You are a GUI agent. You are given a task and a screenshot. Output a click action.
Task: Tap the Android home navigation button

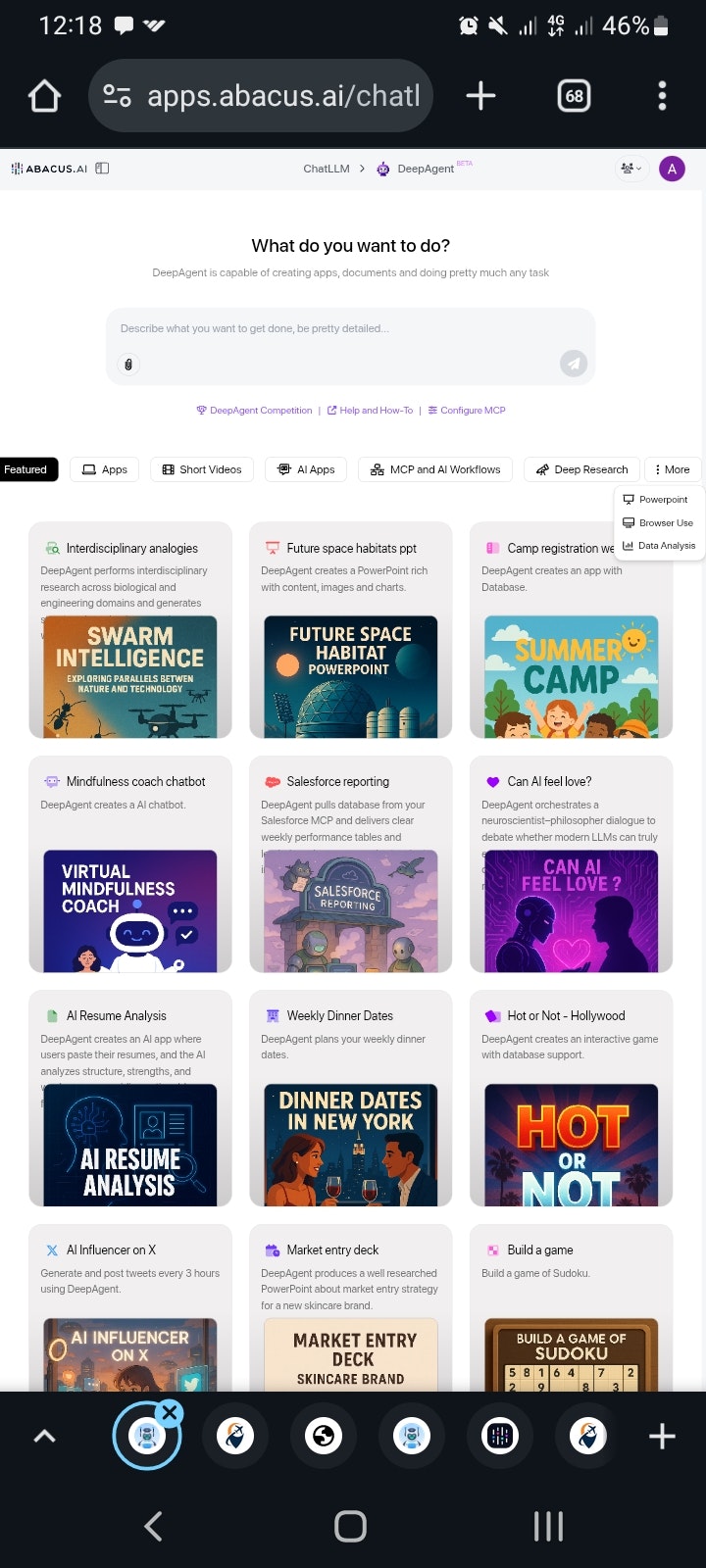[x=350, y=1526]
